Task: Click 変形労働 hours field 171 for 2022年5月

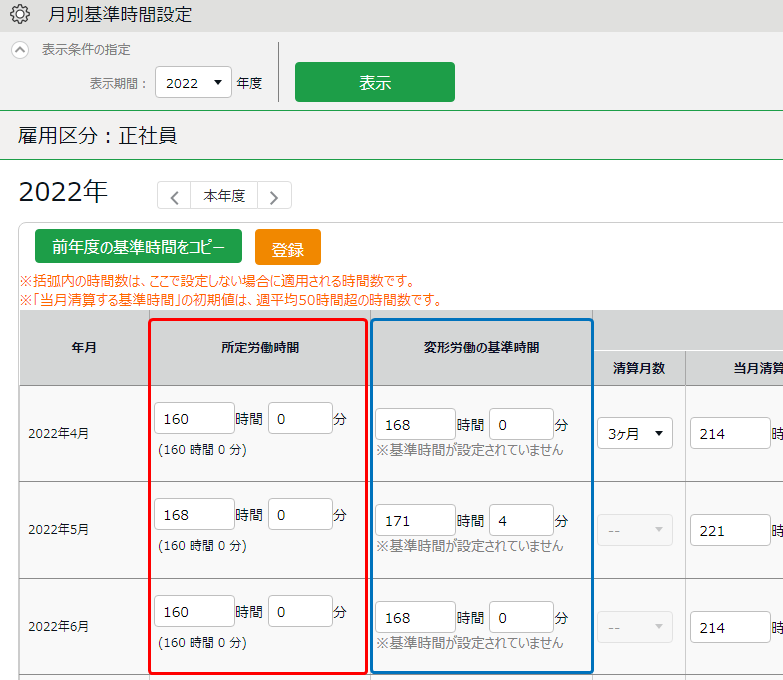Action: (x=415, y=520)
